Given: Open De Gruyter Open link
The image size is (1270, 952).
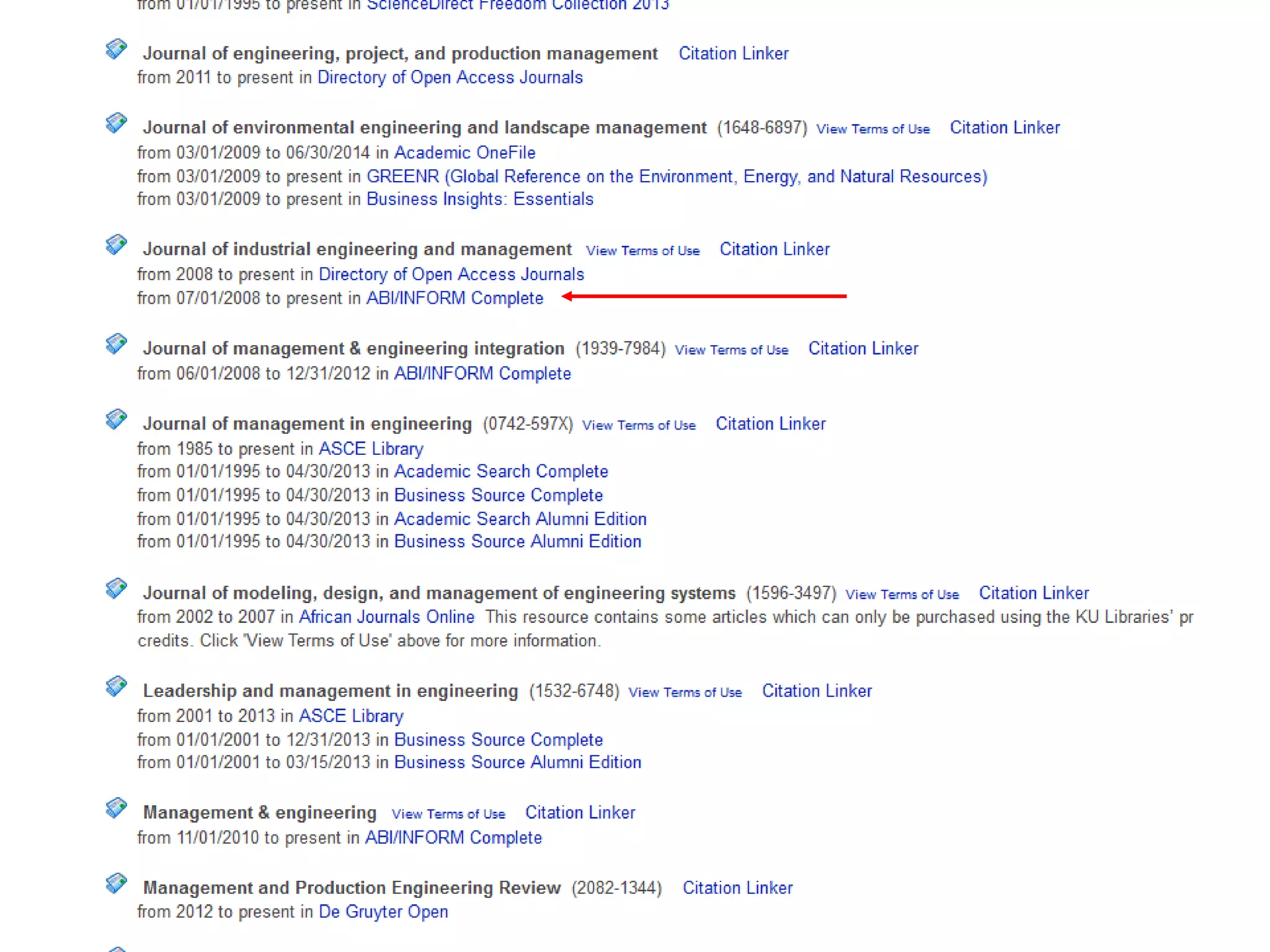Looking at the screenshot, I should point(383,912).
